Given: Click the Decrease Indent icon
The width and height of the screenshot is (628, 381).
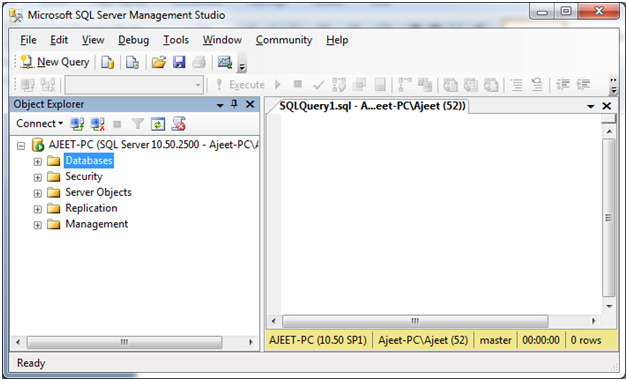Looking at the screenshot, I should (563, 85).
